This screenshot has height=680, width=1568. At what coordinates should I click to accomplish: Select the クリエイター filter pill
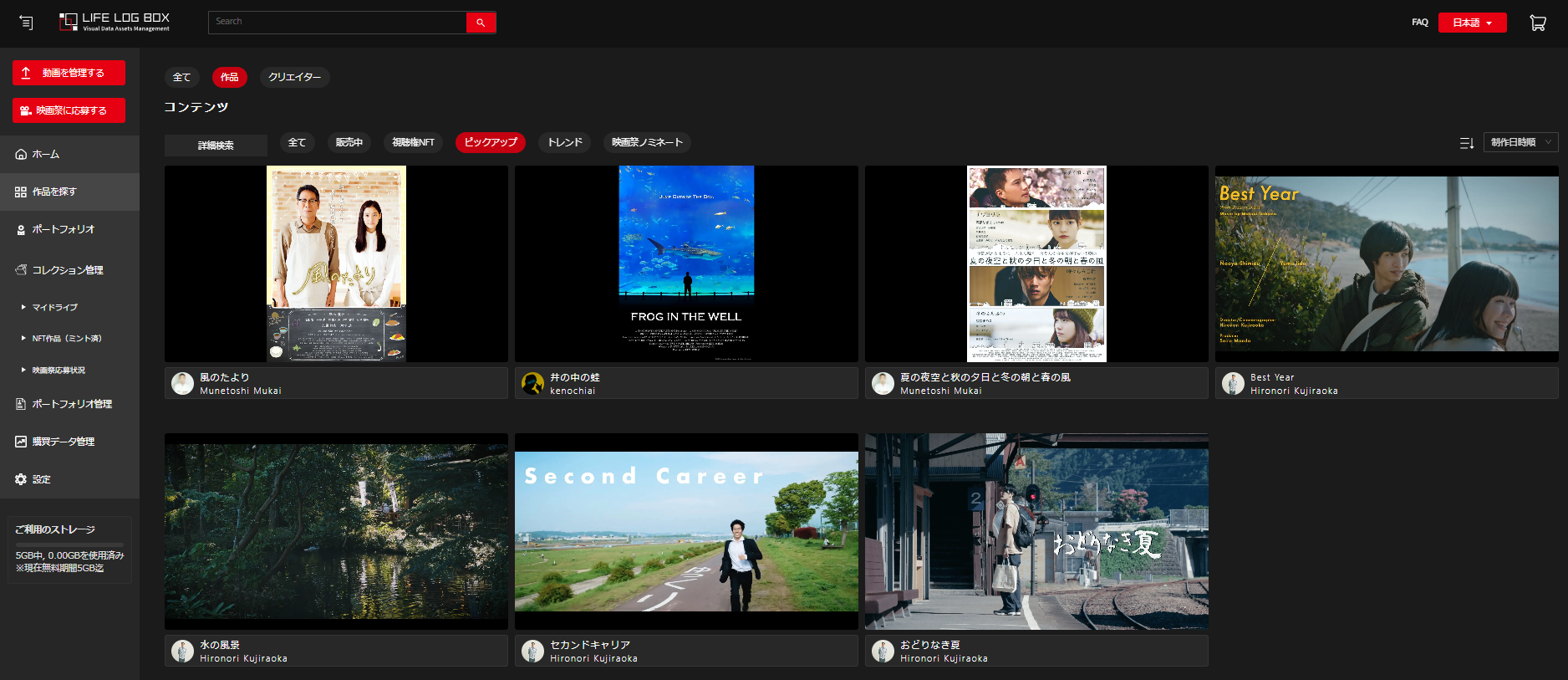point(294,77)
